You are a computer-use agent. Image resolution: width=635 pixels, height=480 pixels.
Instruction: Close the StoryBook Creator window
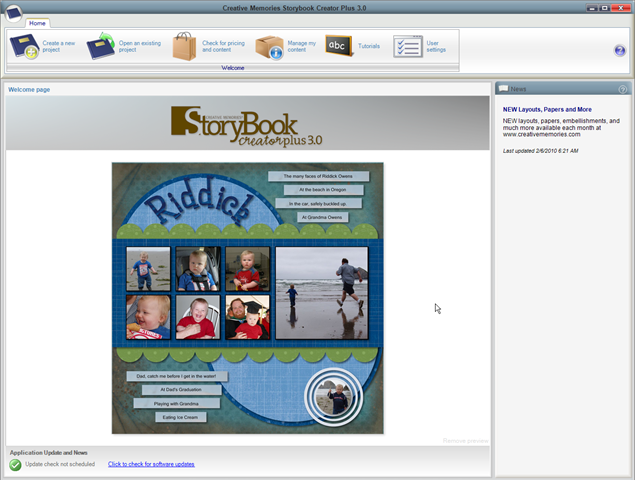coord(620,8)
